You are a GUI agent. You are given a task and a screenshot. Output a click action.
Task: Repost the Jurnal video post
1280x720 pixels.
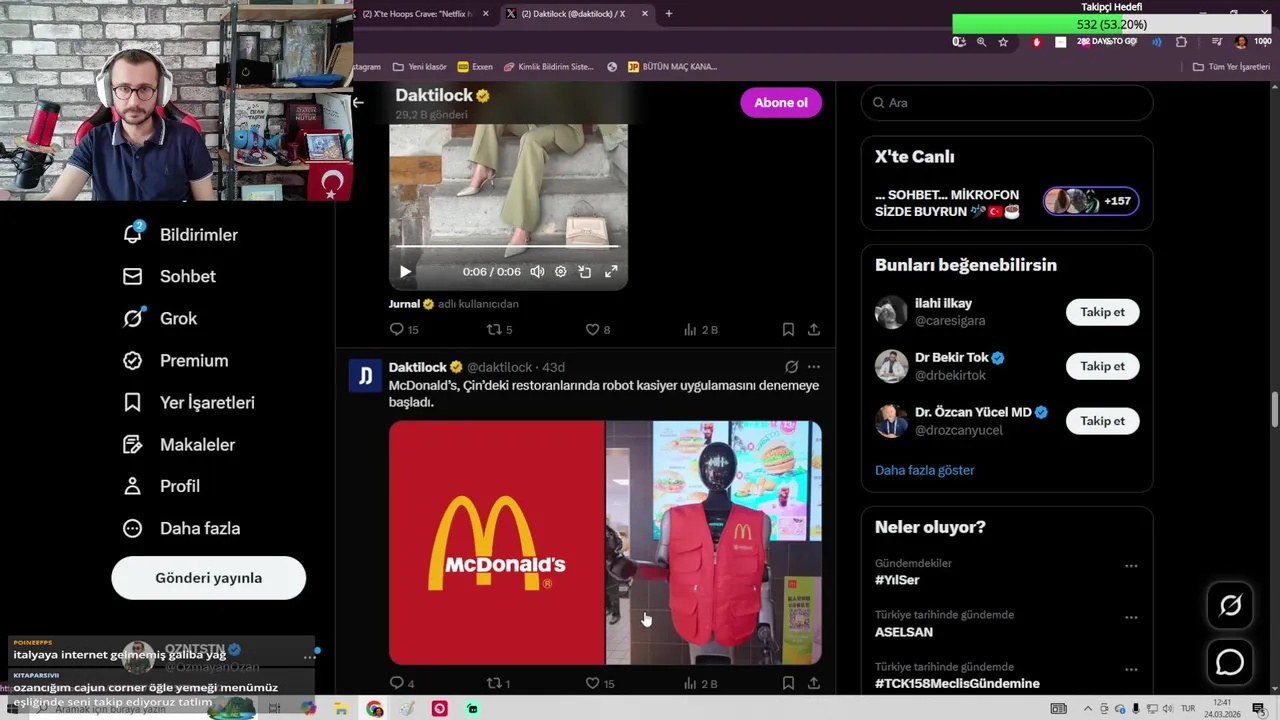click(x=499, y=329)
